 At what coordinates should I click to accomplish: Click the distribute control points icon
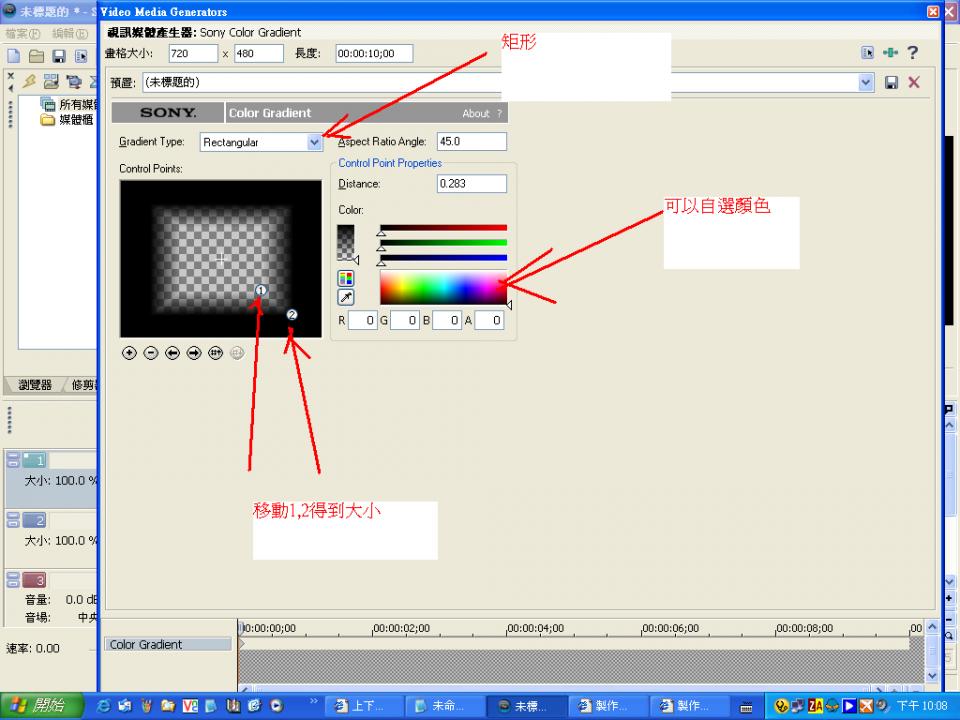(215, 353)
